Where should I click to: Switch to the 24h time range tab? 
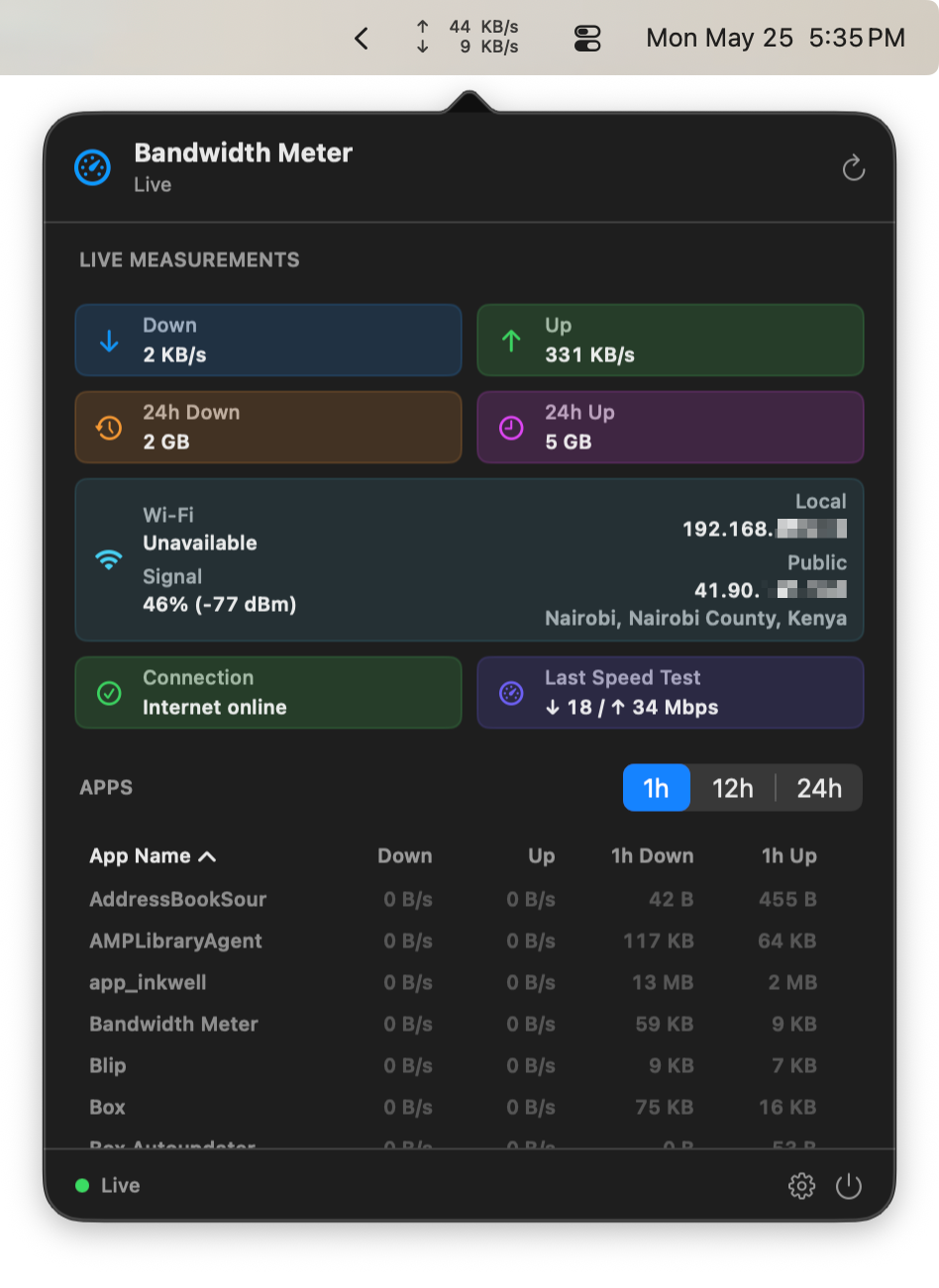(819, 788)
